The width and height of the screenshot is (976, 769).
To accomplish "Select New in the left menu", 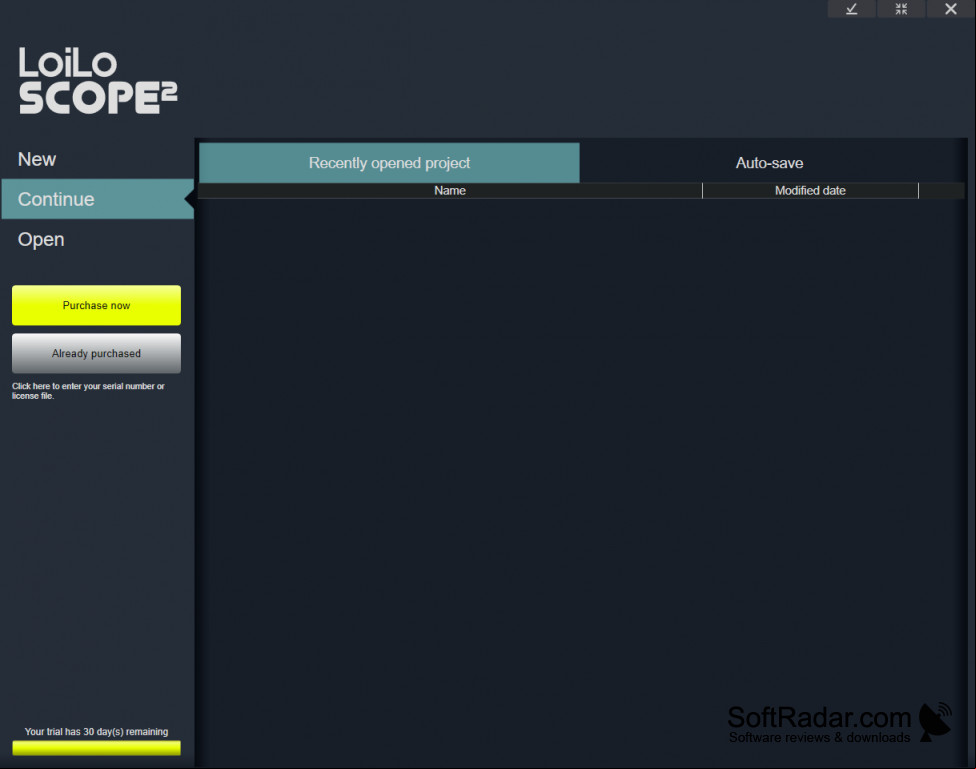I will (x=37, y=159).
